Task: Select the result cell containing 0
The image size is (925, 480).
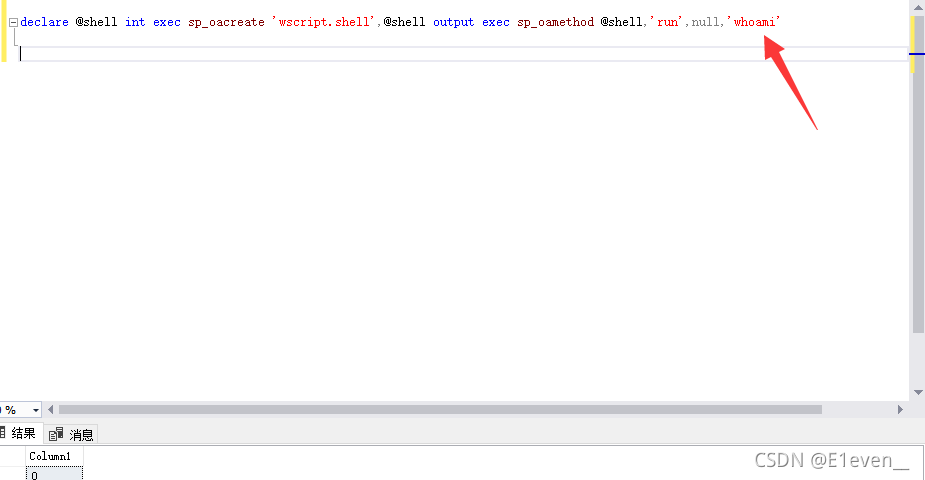Action: pyautogui.click(x=54, y=474)
